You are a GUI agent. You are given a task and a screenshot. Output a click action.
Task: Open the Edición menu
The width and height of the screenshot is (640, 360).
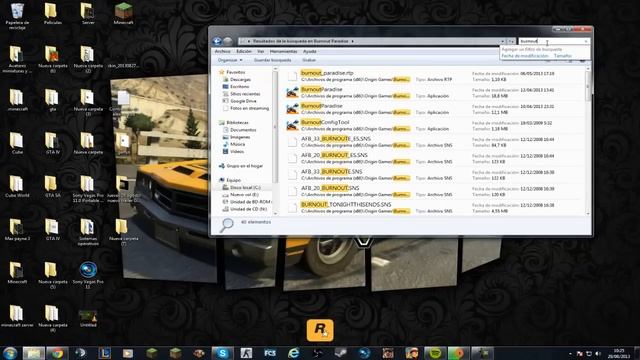click(x=244, y=51)
